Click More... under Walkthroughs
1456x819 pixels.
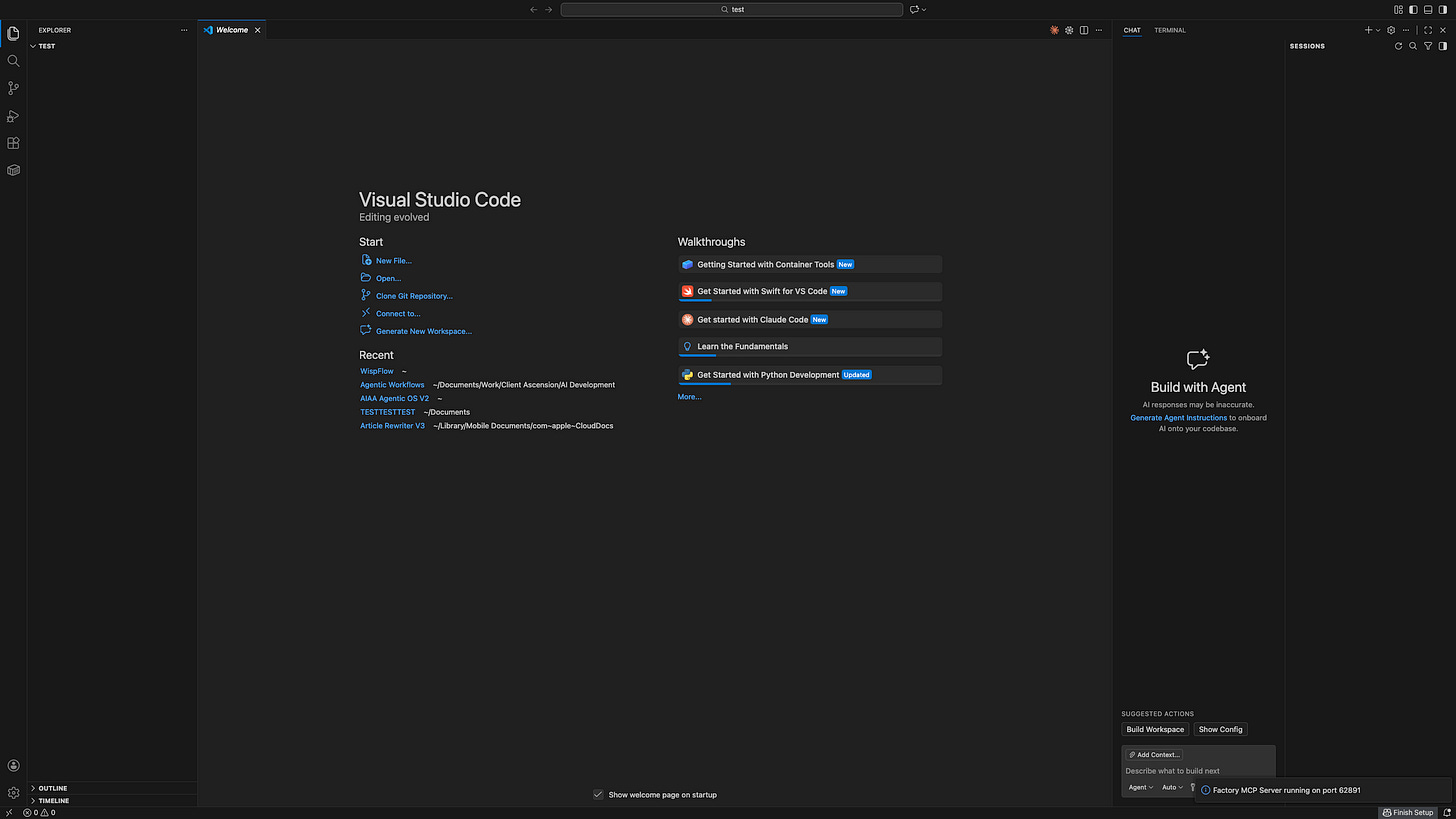click(689, 397)
